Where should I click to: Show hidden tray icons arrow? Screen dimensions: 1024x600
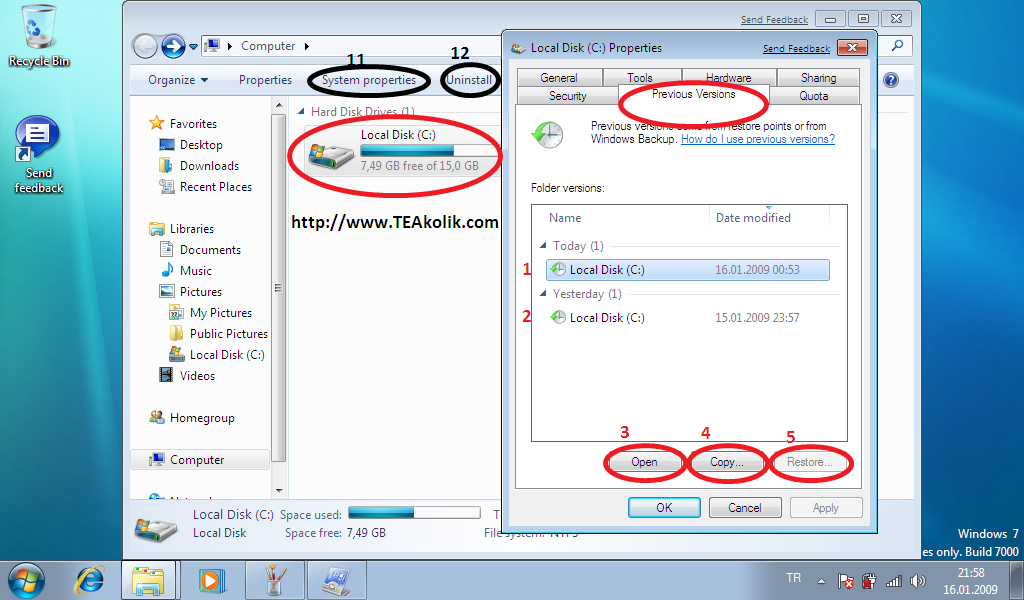point(822,580)
